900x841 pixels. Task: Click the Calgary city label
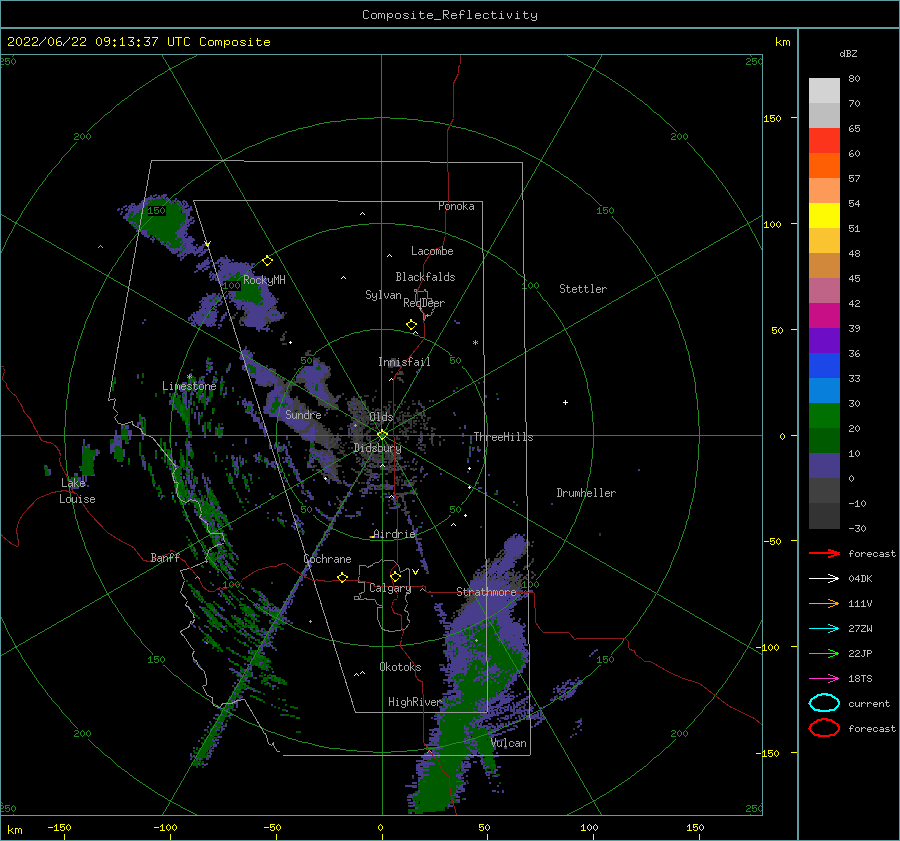tap(390, 588)
